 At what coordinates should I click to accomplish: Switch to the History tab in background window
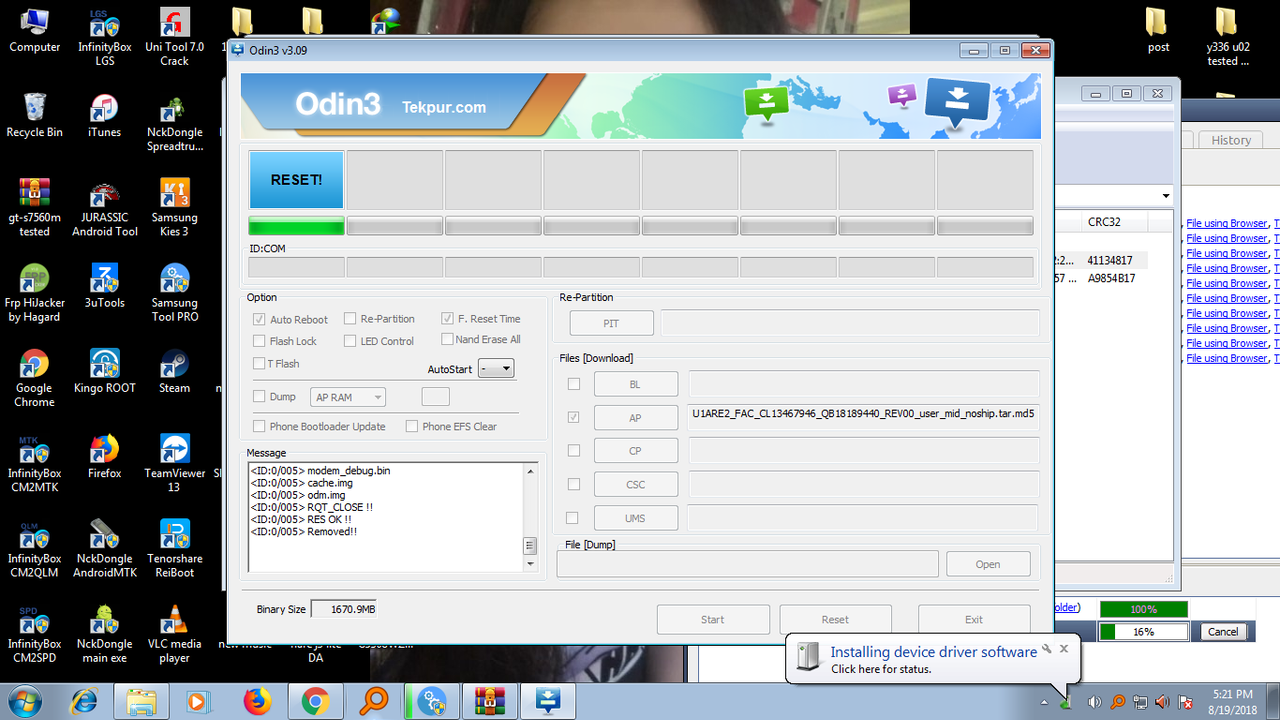pyautogui.click(x=1231, y=140)
